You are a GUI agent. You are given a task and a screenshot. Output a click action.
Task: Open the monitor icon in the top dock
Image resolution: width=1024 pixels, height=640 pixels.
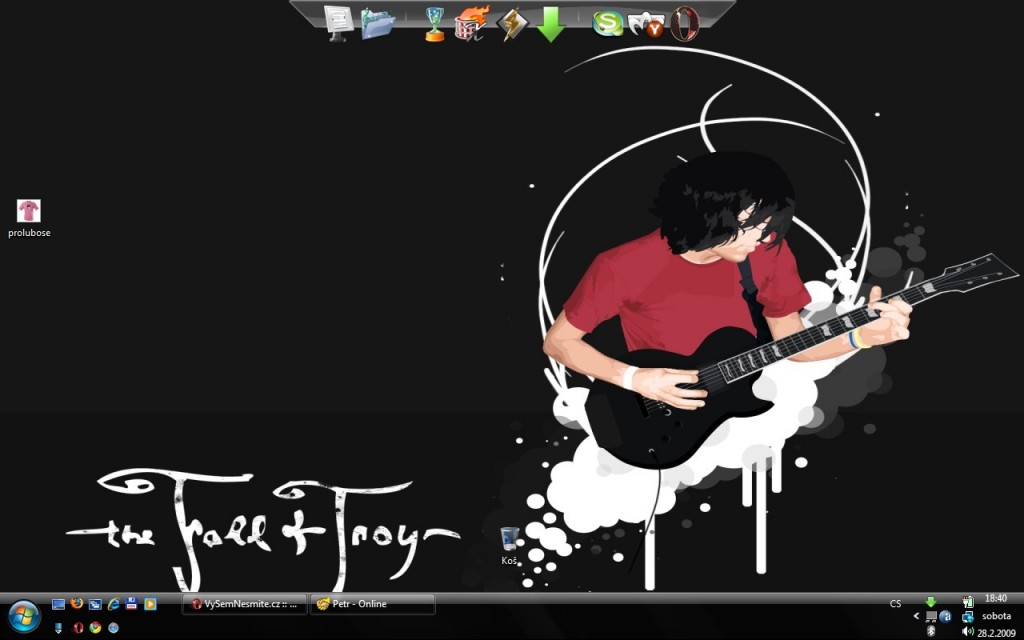338,24
